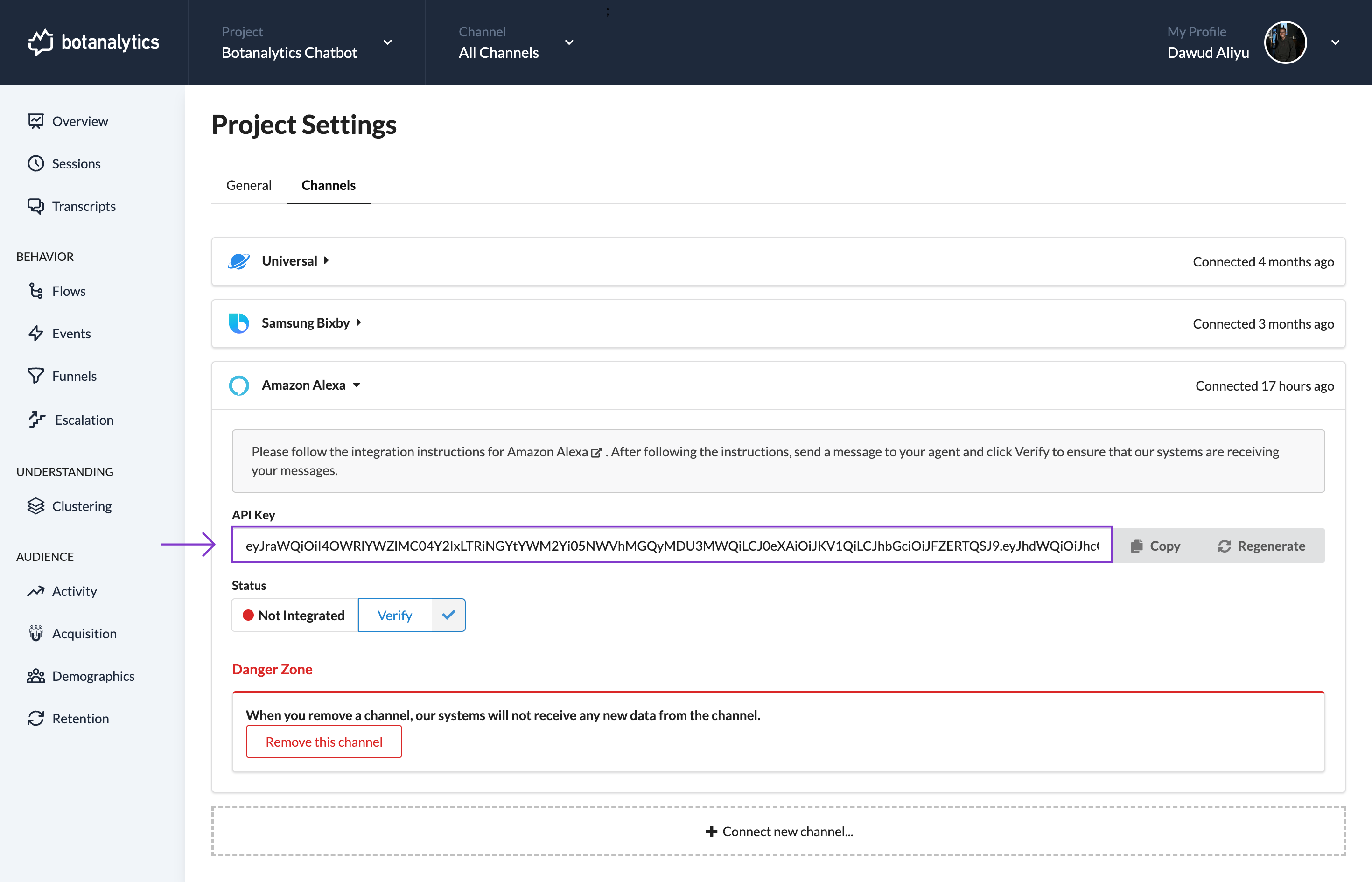This screenshot has height=882, width=1372.
Task: Click the Funnels icon in sidebar
Action: point(36,376)
